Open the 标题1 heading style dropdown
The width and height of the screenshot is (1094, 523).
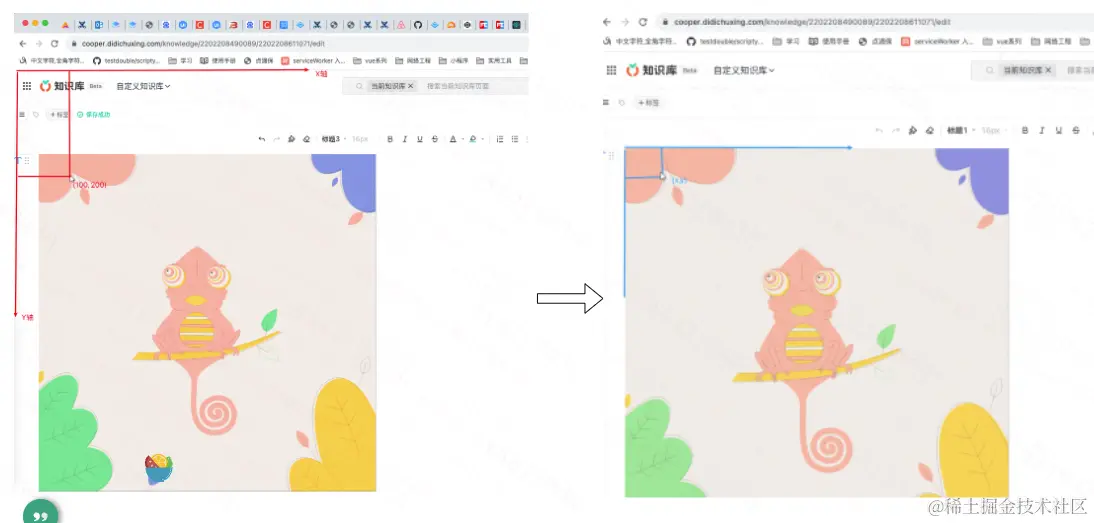click(x=959, y=130)
